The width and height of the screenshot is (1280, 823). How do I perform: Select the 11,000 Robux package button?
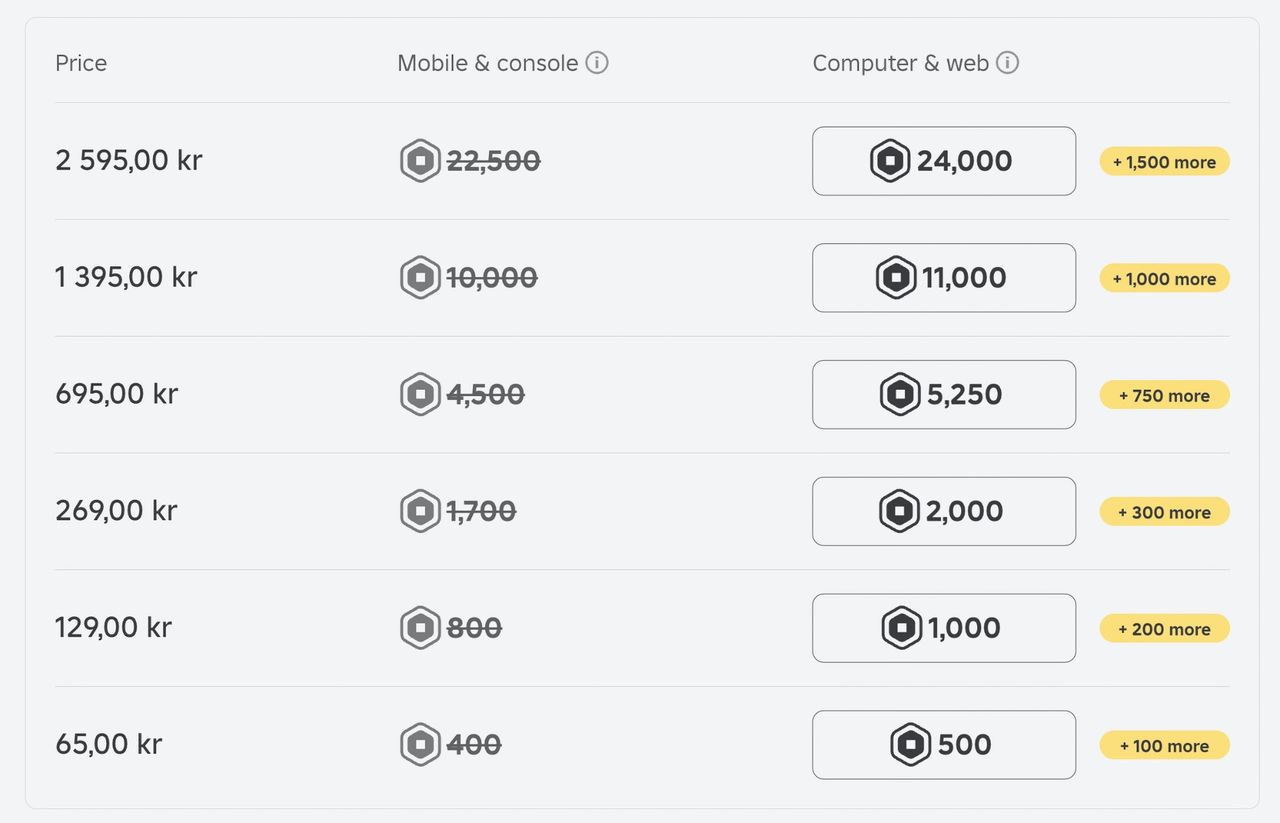(x=943, y=278)
